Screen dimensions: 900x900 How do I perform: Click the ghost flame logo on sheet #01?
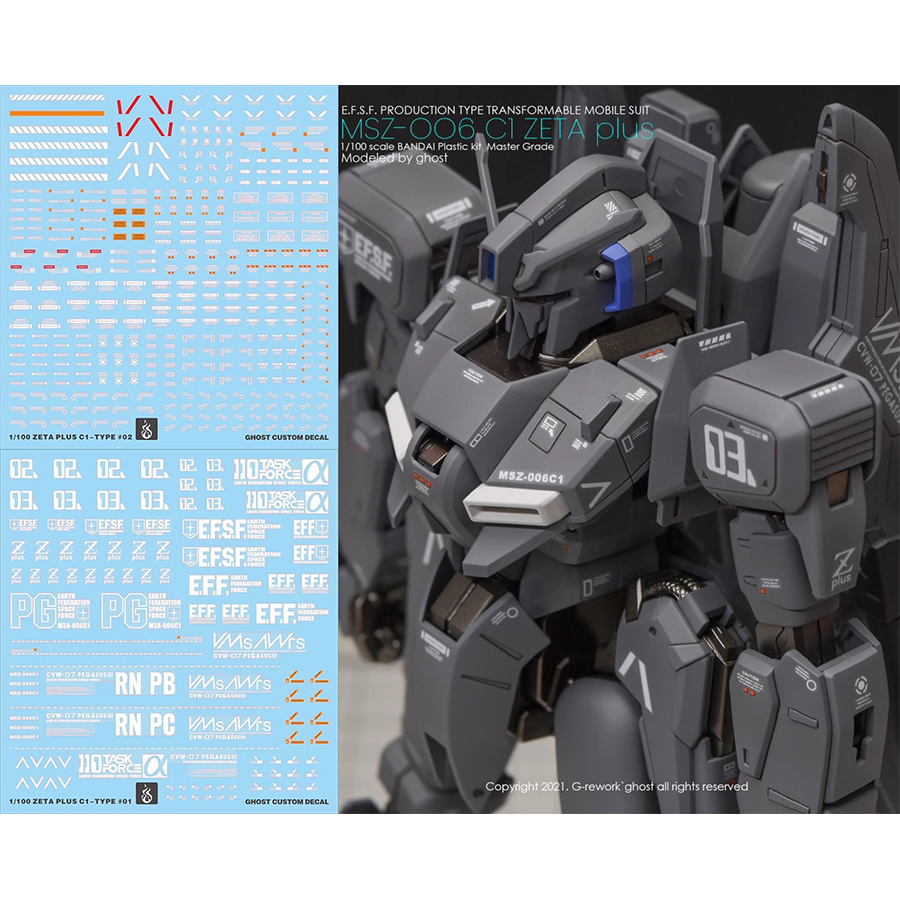pyautogui.click(x=146, y=794)
